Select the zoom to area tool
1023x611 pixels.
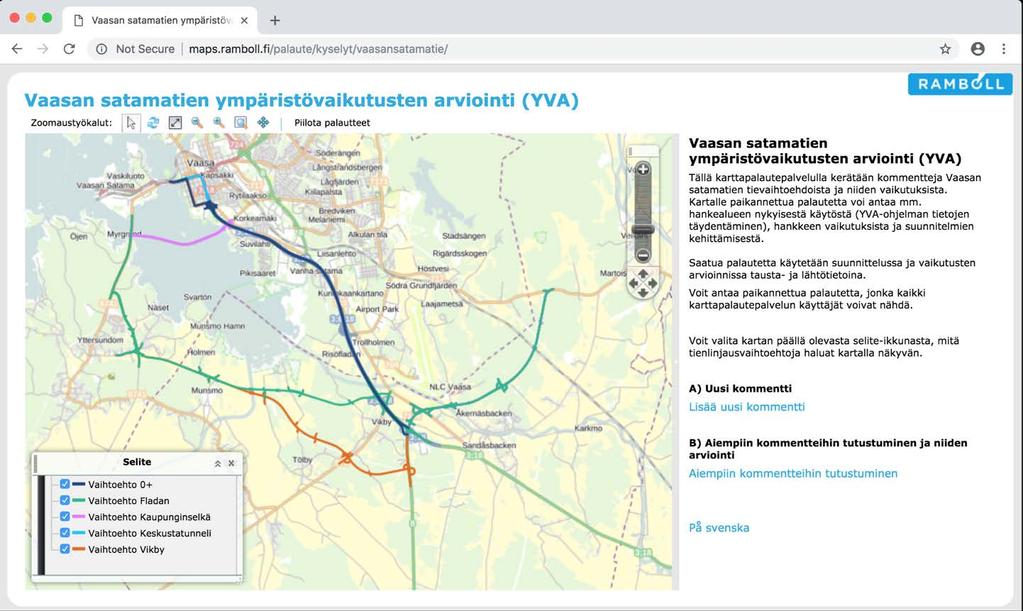[x=241, y=123]
